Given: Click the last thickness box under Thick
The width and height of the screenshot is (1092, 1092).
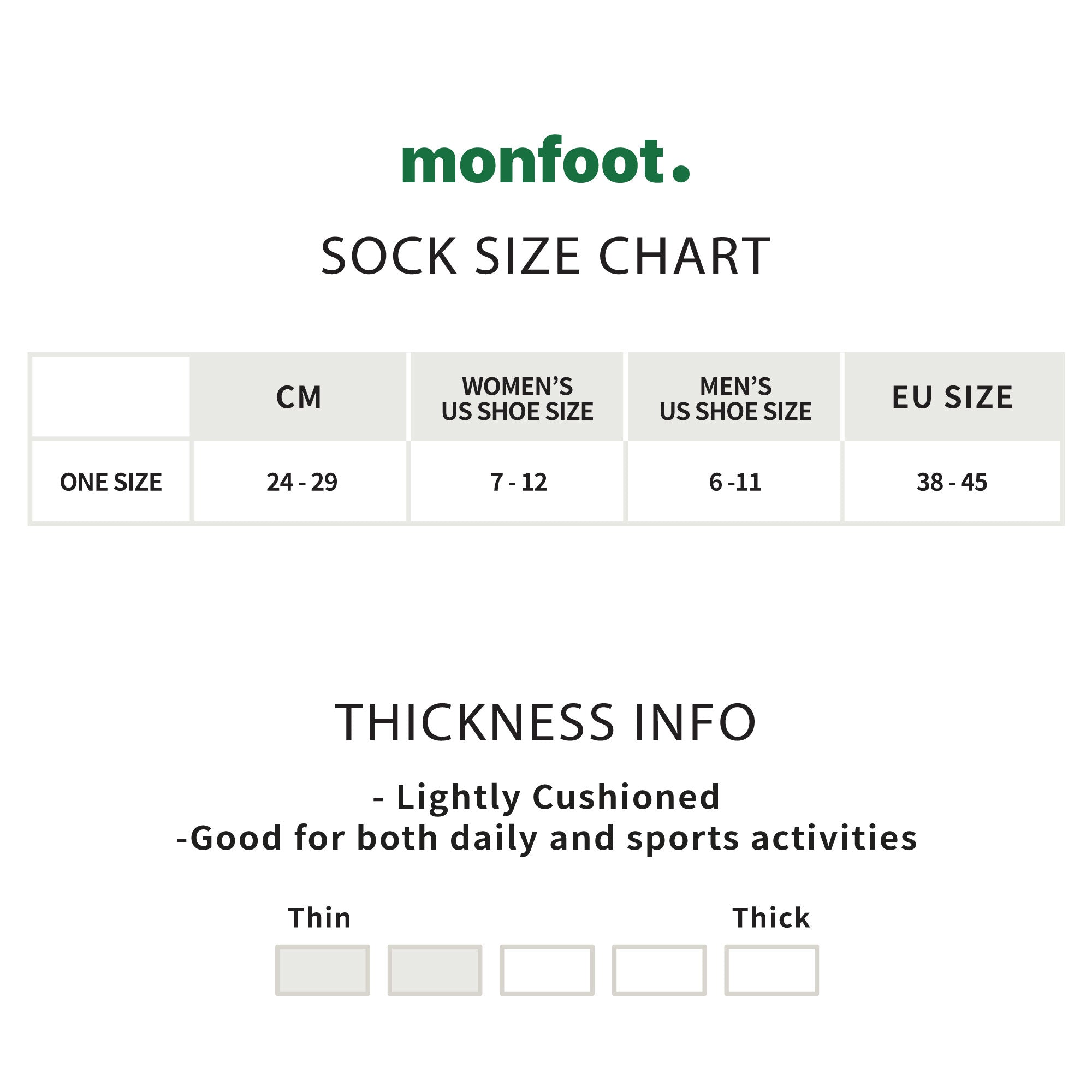Looking at the screenshot, I should click(771, 970).
